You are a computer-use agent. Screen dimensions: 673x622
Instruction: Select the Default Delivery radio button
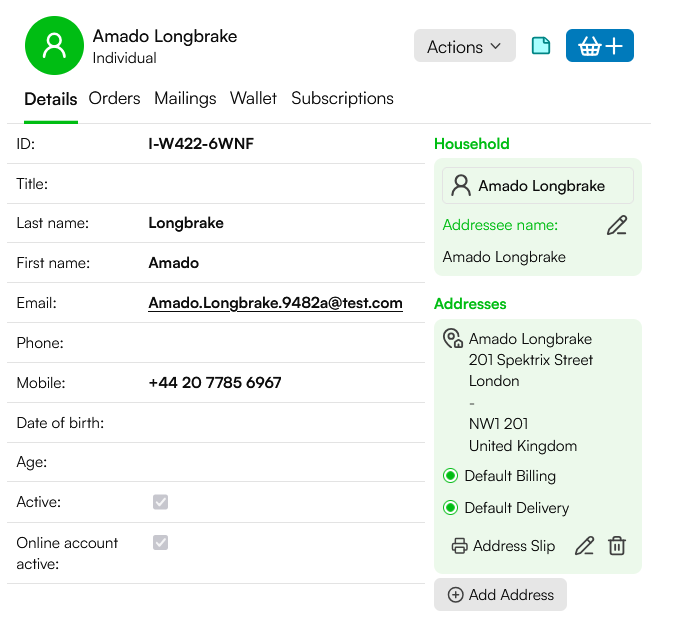[x=450, y=508]
